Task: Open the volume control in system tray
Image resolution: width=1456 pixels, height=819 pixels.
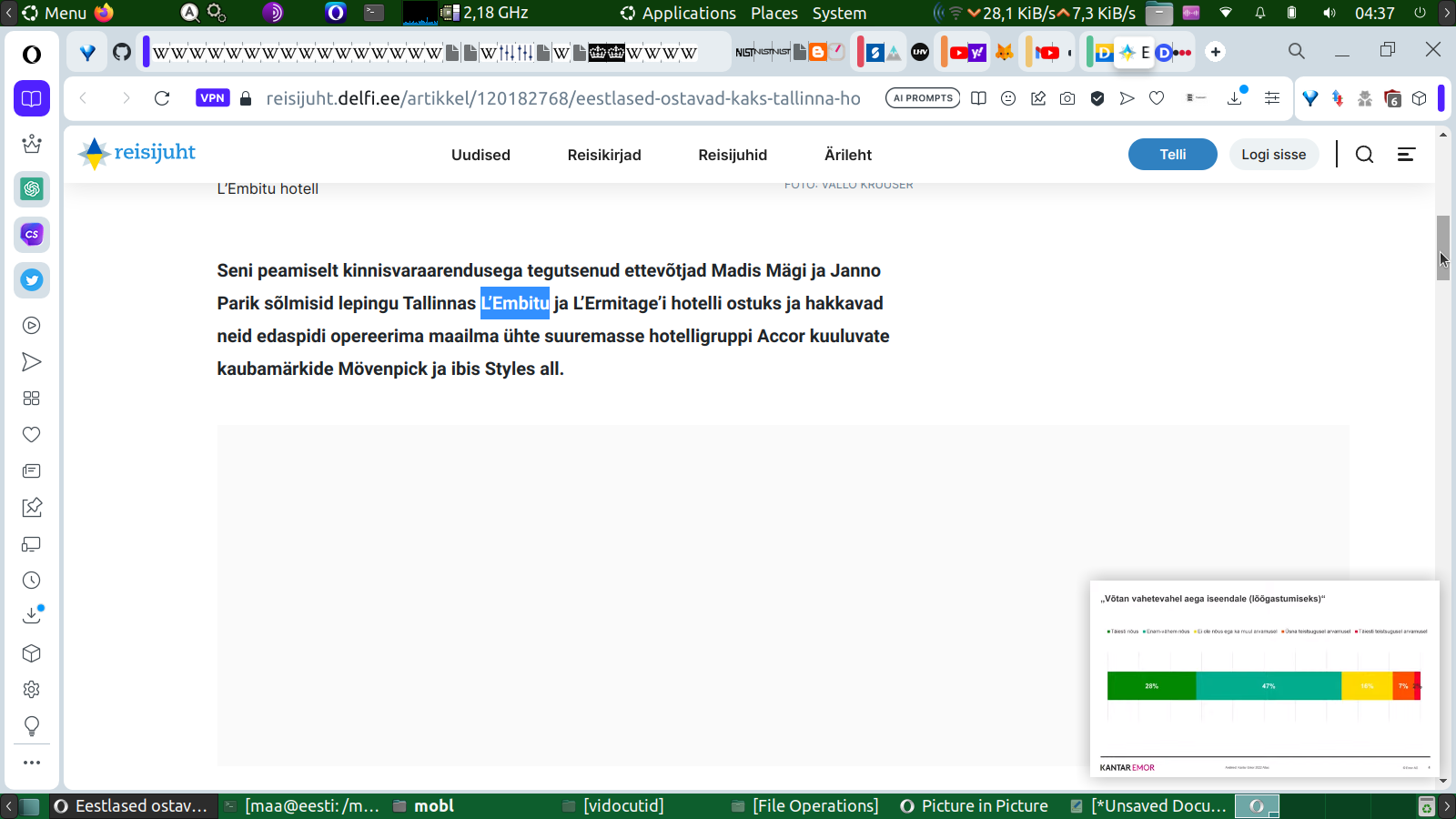Action: tap(1330, 13)
